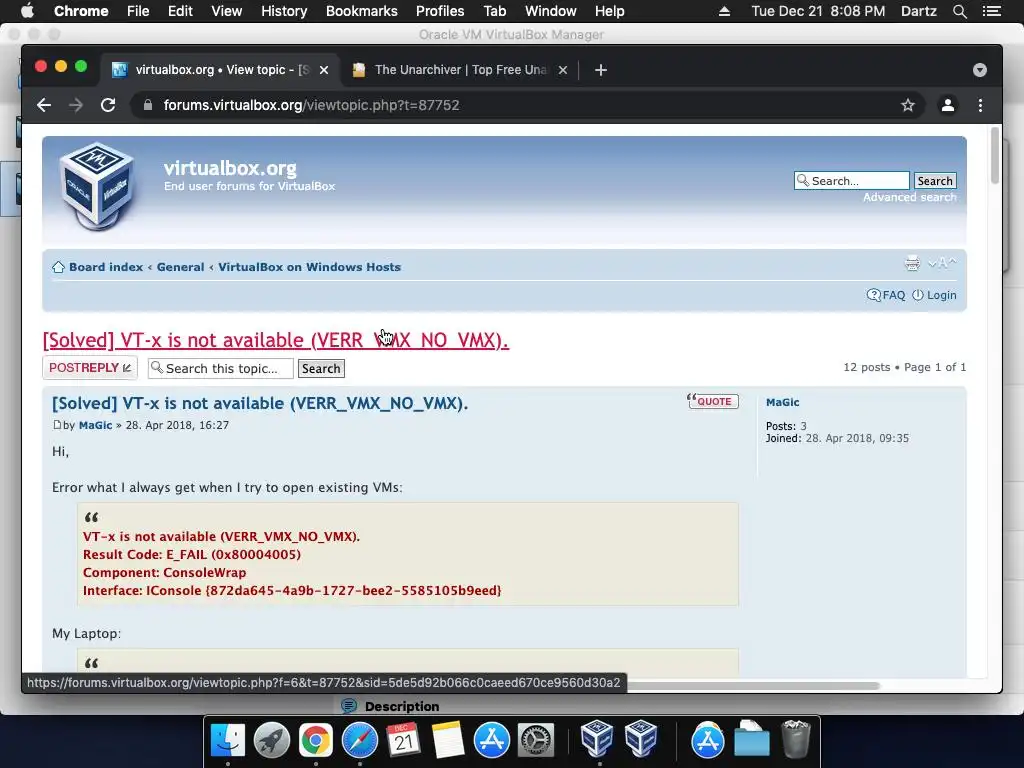Open the File menu
Viewport: 1024px width, 768px height.
click(x=138, y=11)
